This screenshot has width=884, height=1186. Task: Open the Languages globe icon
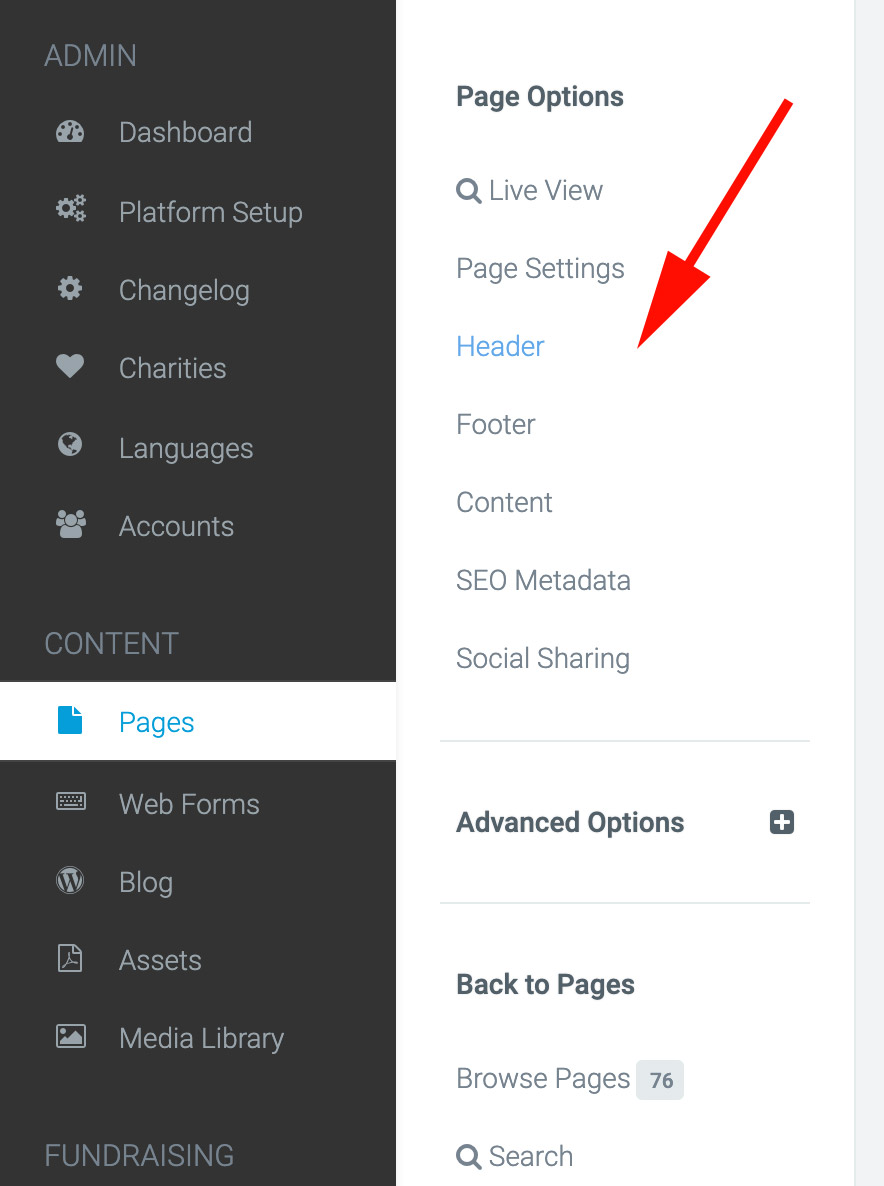pos(70,444)
